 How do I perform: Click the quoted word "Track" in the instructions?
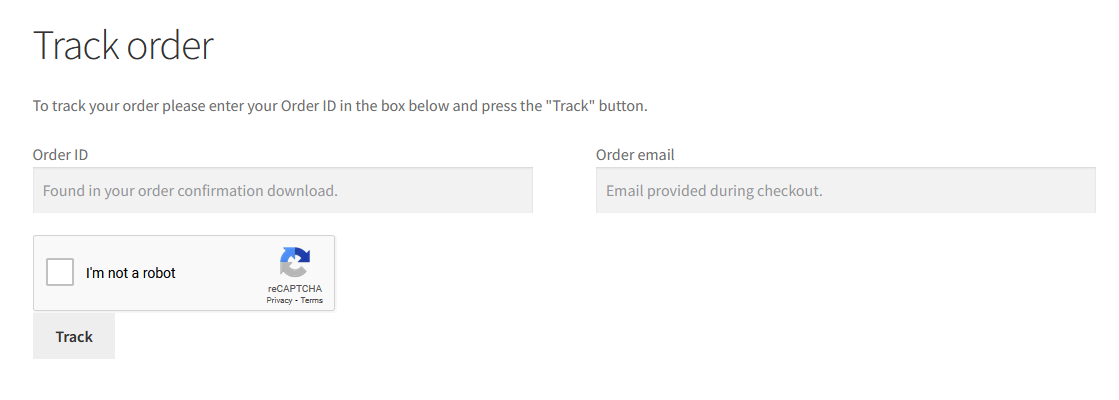570,106
